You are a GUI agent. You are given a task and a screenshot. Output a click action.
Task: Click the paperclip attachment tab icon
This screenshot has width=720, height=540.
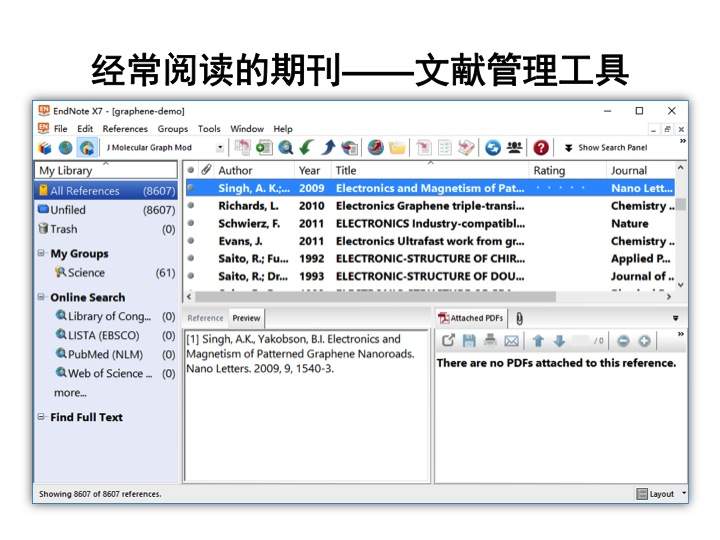519,318
